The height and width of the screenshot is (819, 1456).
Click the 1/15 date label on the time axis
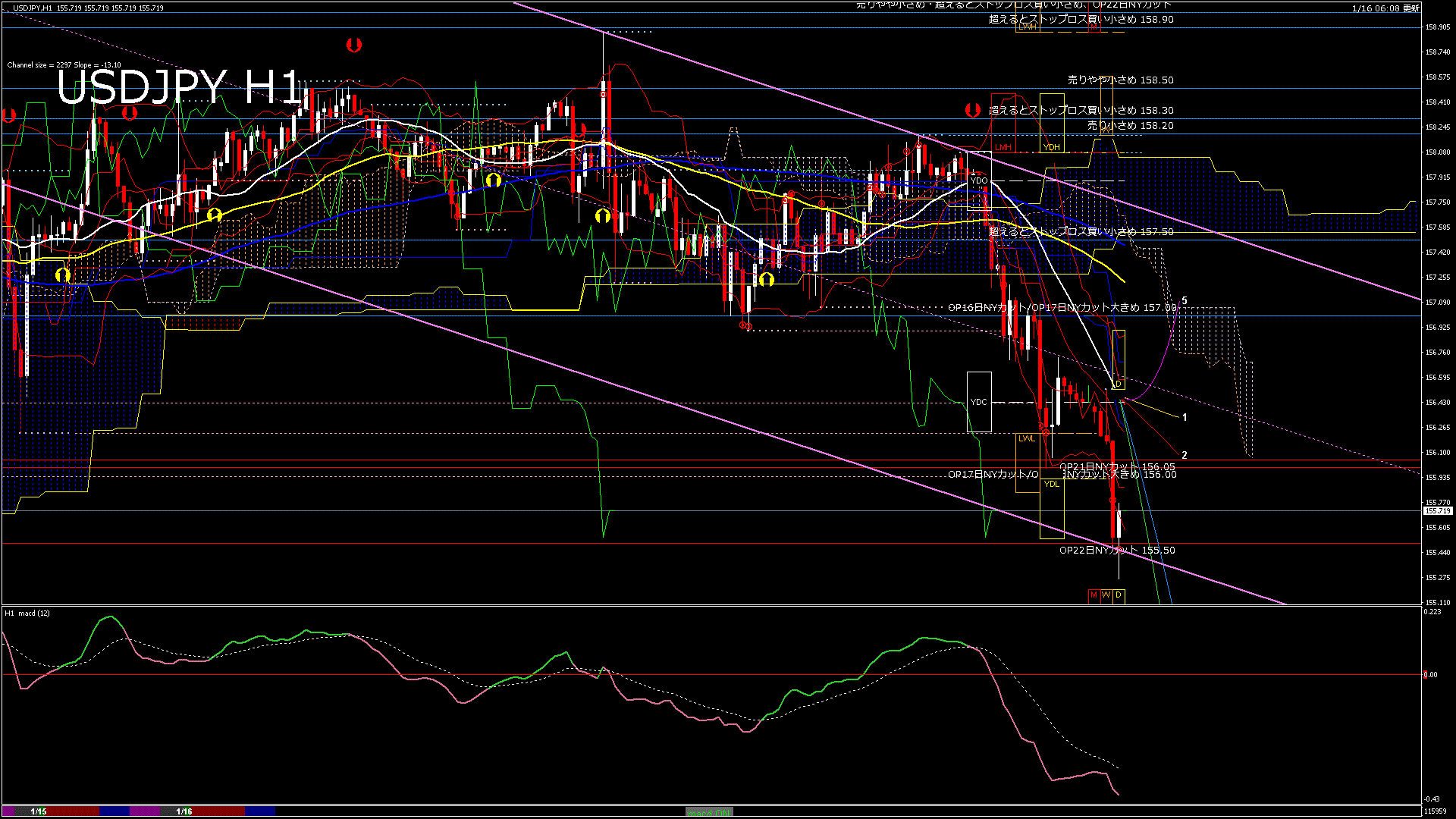click(39, 811)
